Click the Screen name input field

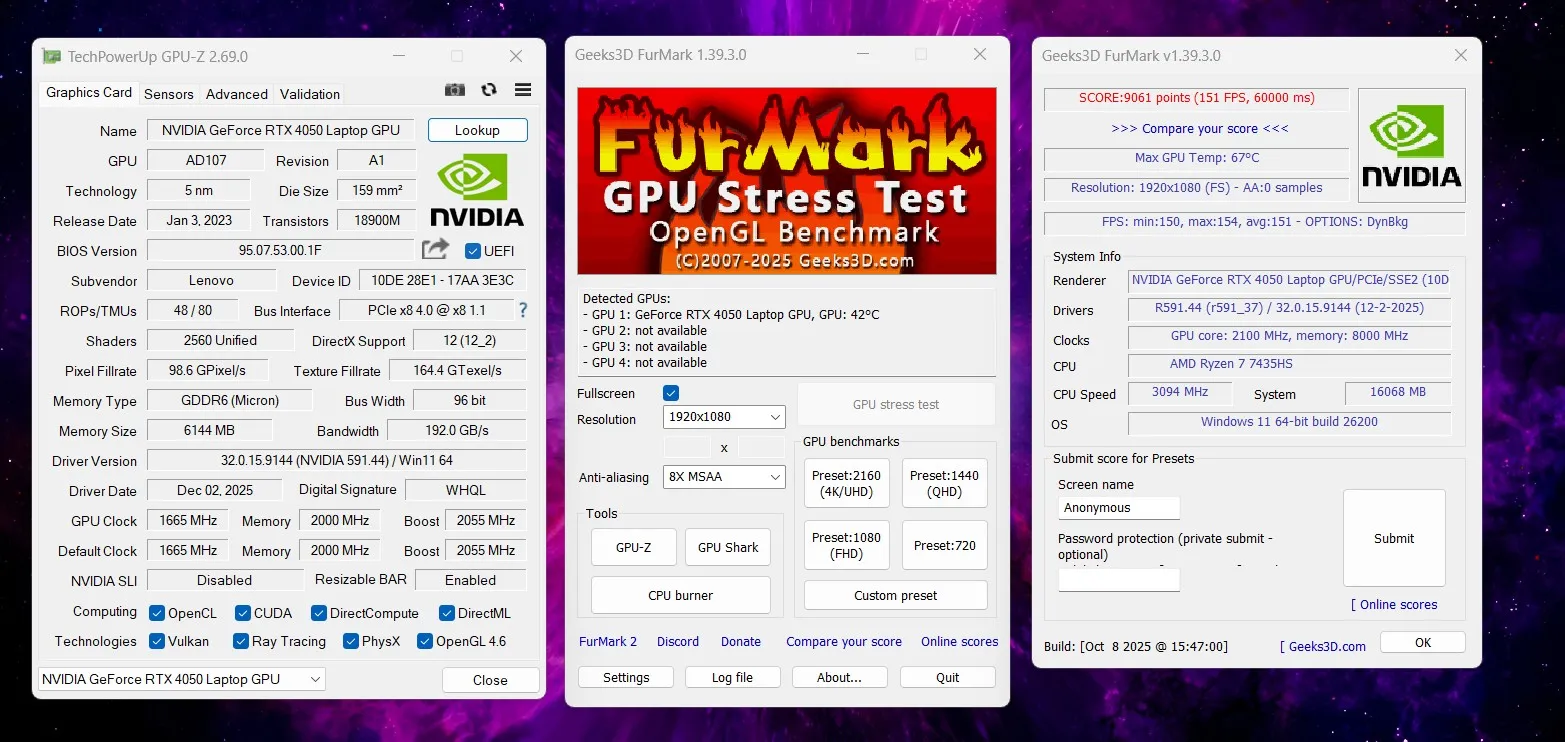point(1119,508)
